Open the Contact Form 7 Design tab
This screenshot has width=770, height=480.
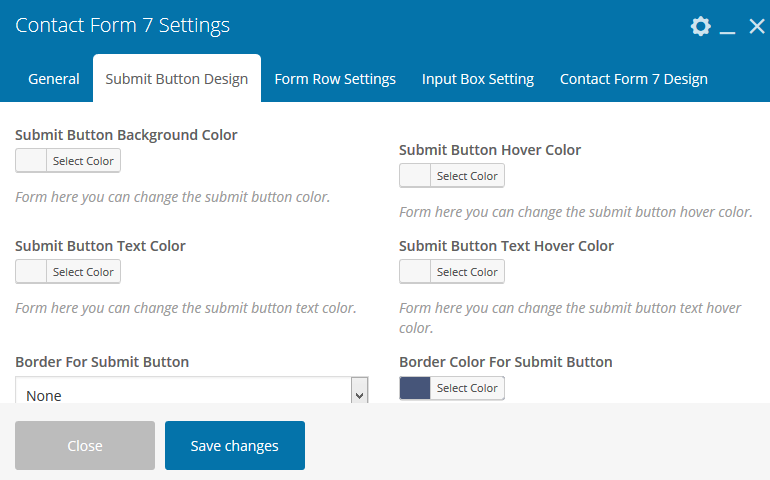[633, 79]
